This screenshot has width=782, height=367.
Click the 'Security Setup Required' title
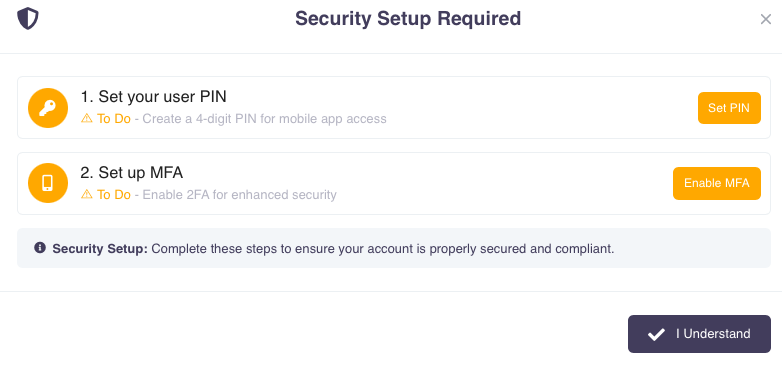pyautogui.click(x=408, y=18)
